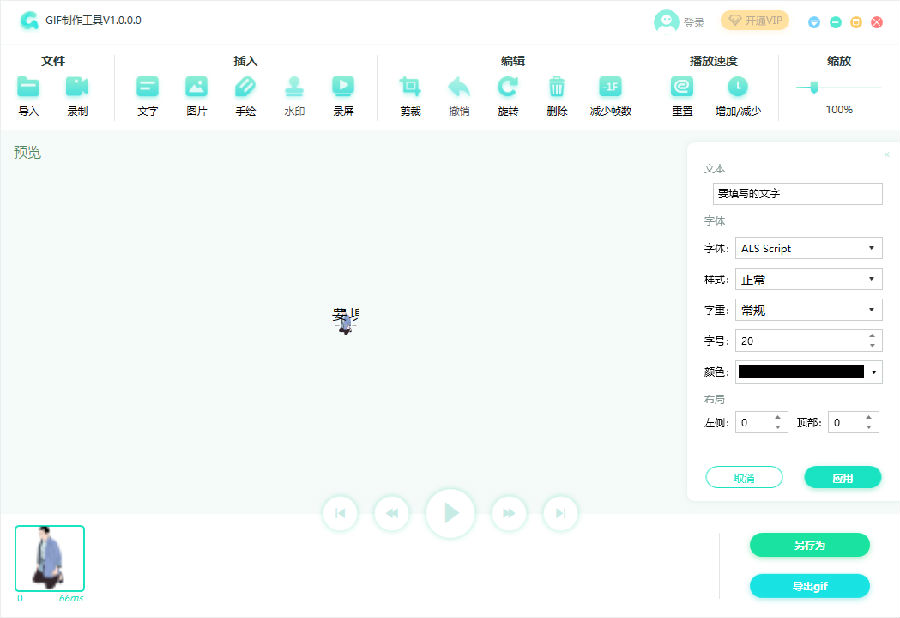Expand the 字重 font weight dropdown
The width and height of the screenshot is (900, 618).
[808, 310]
